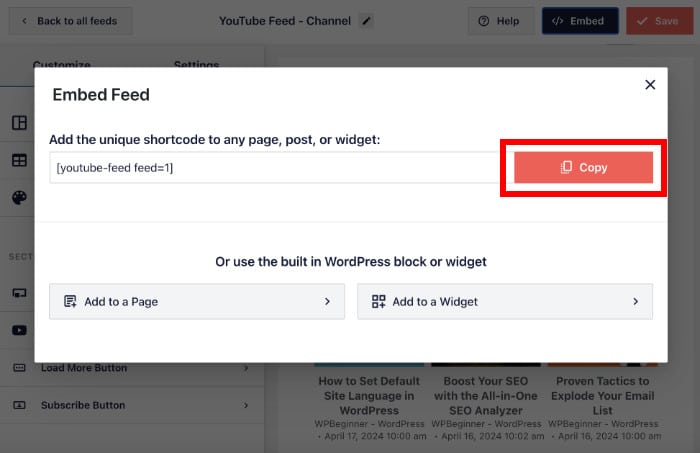The width and height of the screenshot is (700, 453).
Task: Click the widget grid icon beside Add to a Widget
Action: pyautogui.click(x=379, y=302)
